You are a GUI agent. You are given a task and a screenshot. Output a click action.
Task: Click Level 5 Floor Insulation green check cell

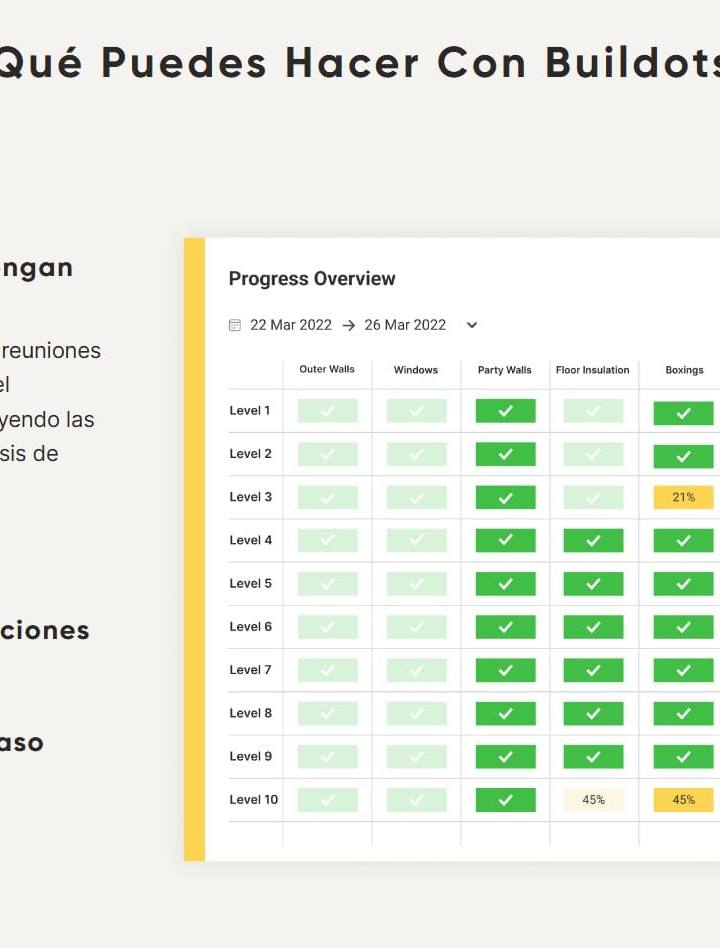tap(593, 584)
